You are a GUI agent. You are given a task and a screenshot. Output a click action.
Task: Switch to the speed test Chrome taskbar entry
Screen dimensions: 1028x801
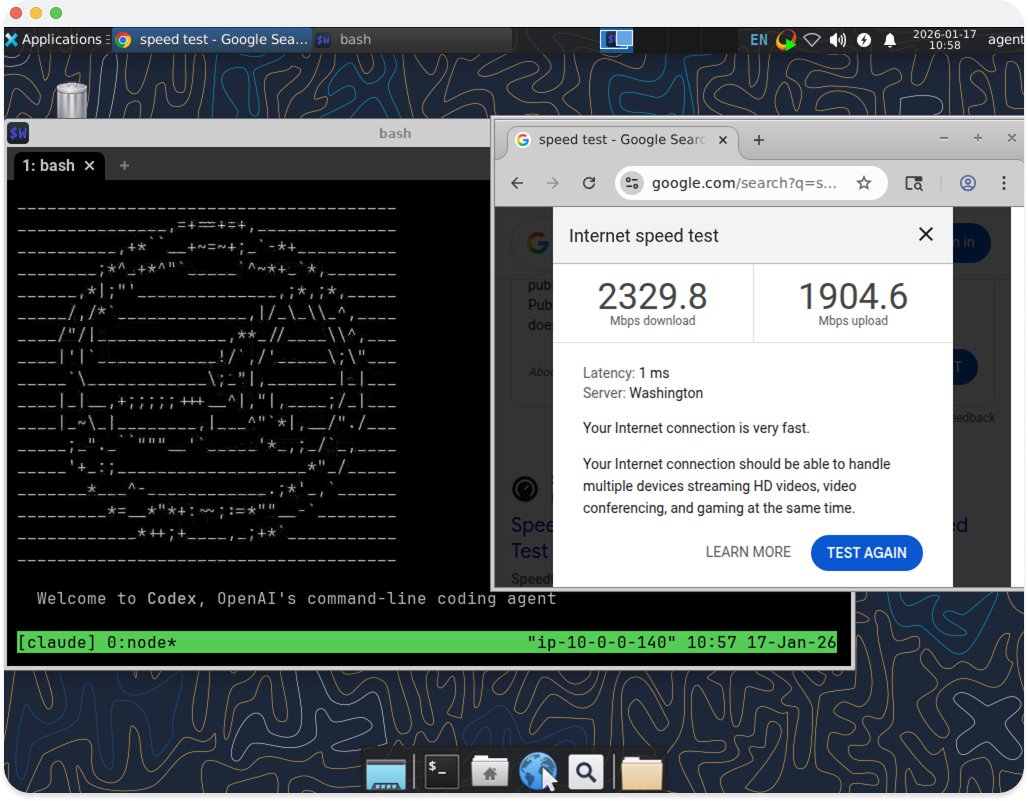(x=211, y=39)
